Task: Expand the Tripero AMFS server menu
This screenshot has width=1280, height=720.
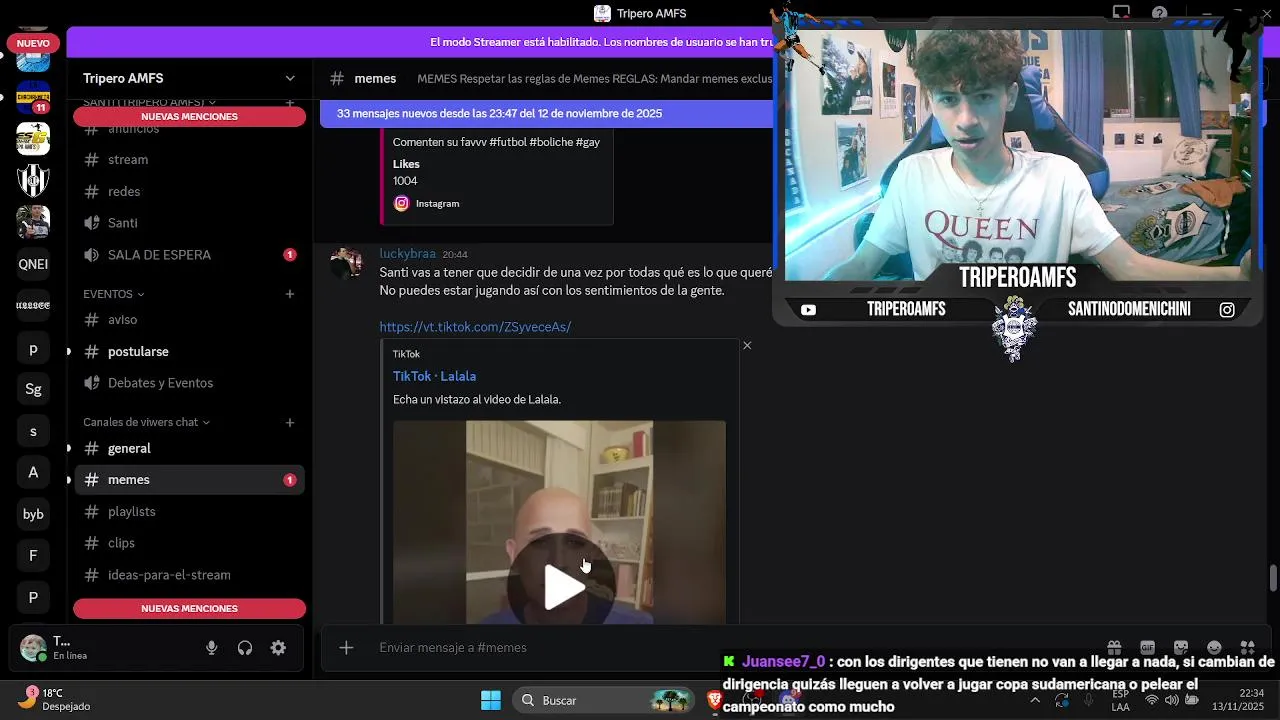Action: (189, 78)
